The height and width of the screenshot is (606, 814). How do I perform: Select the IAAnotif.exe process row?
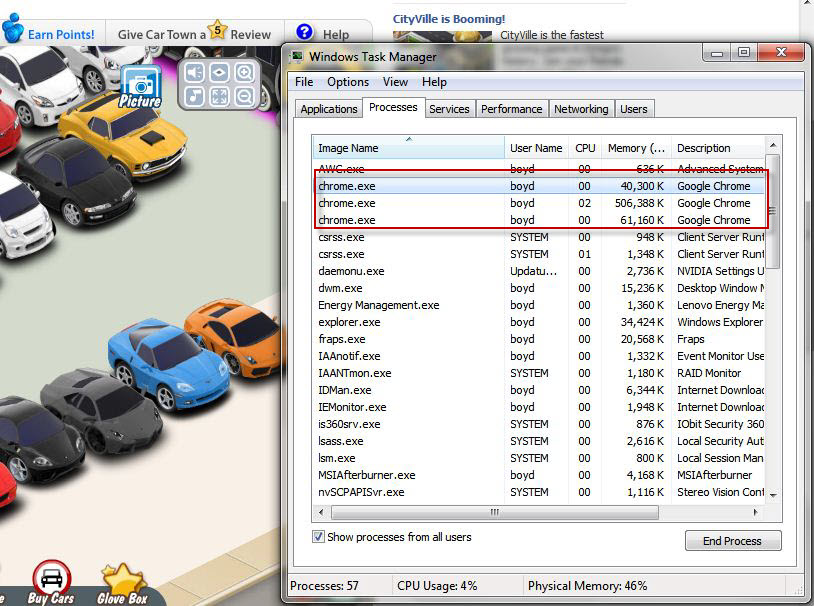click(539, 356)
